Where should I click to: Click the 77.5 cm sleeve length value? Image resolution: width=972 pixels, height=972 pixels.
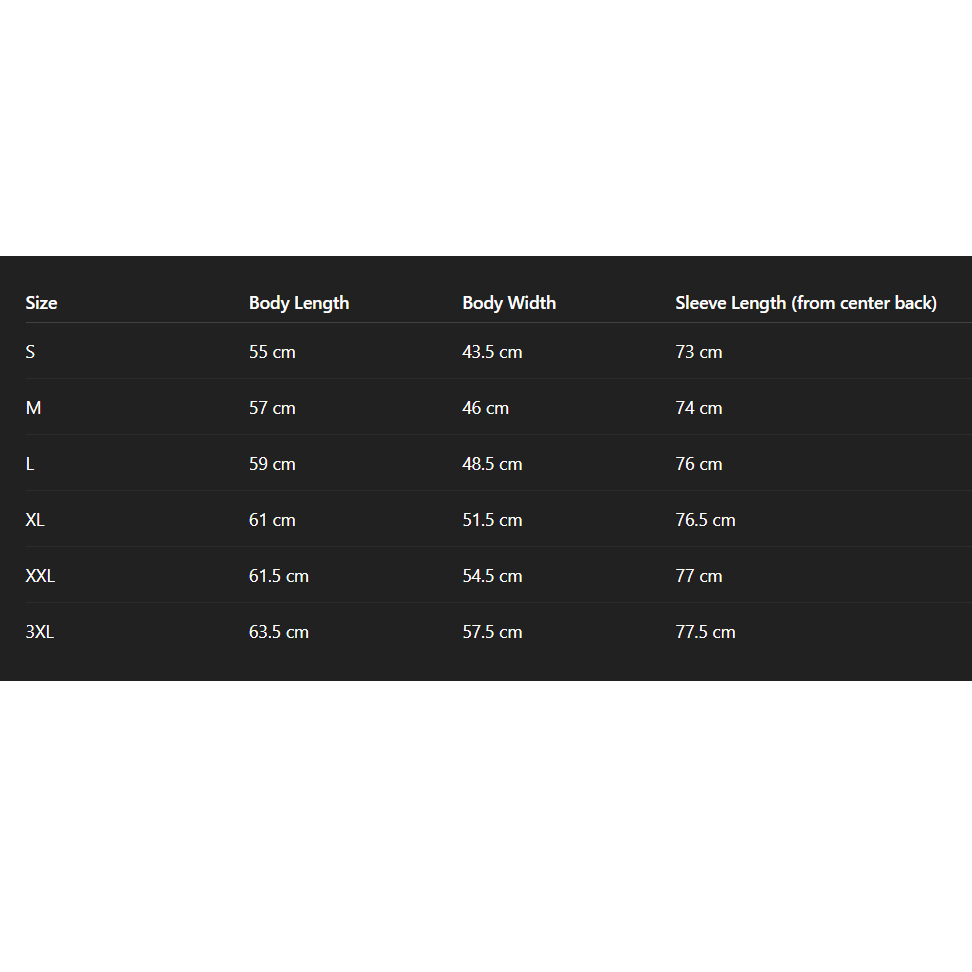coord(705,632)
